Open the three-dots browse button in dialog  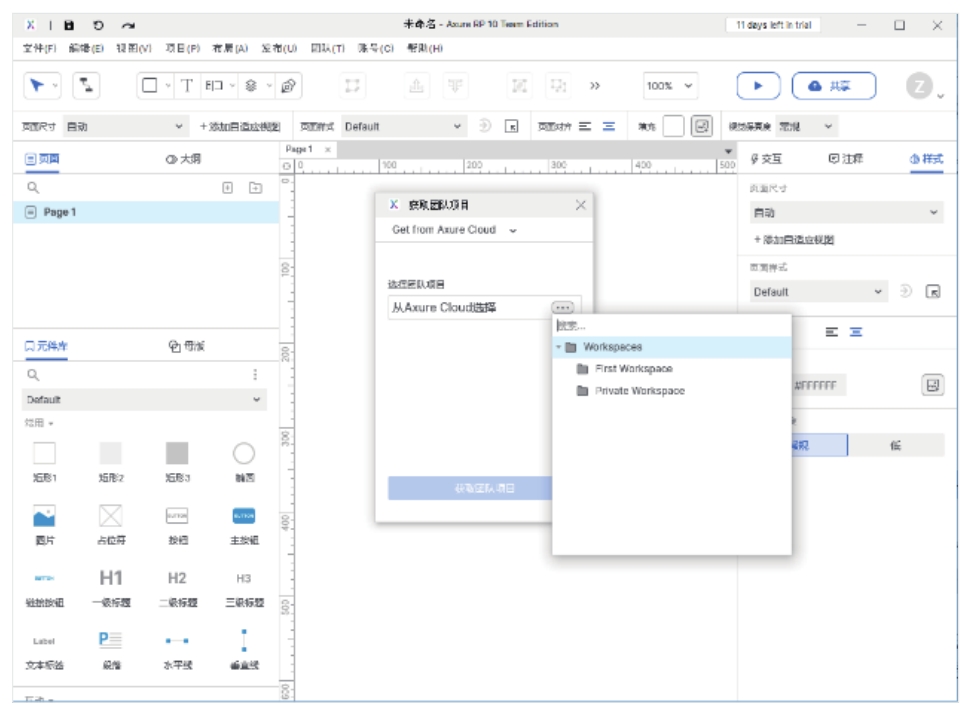click(563, 308)
